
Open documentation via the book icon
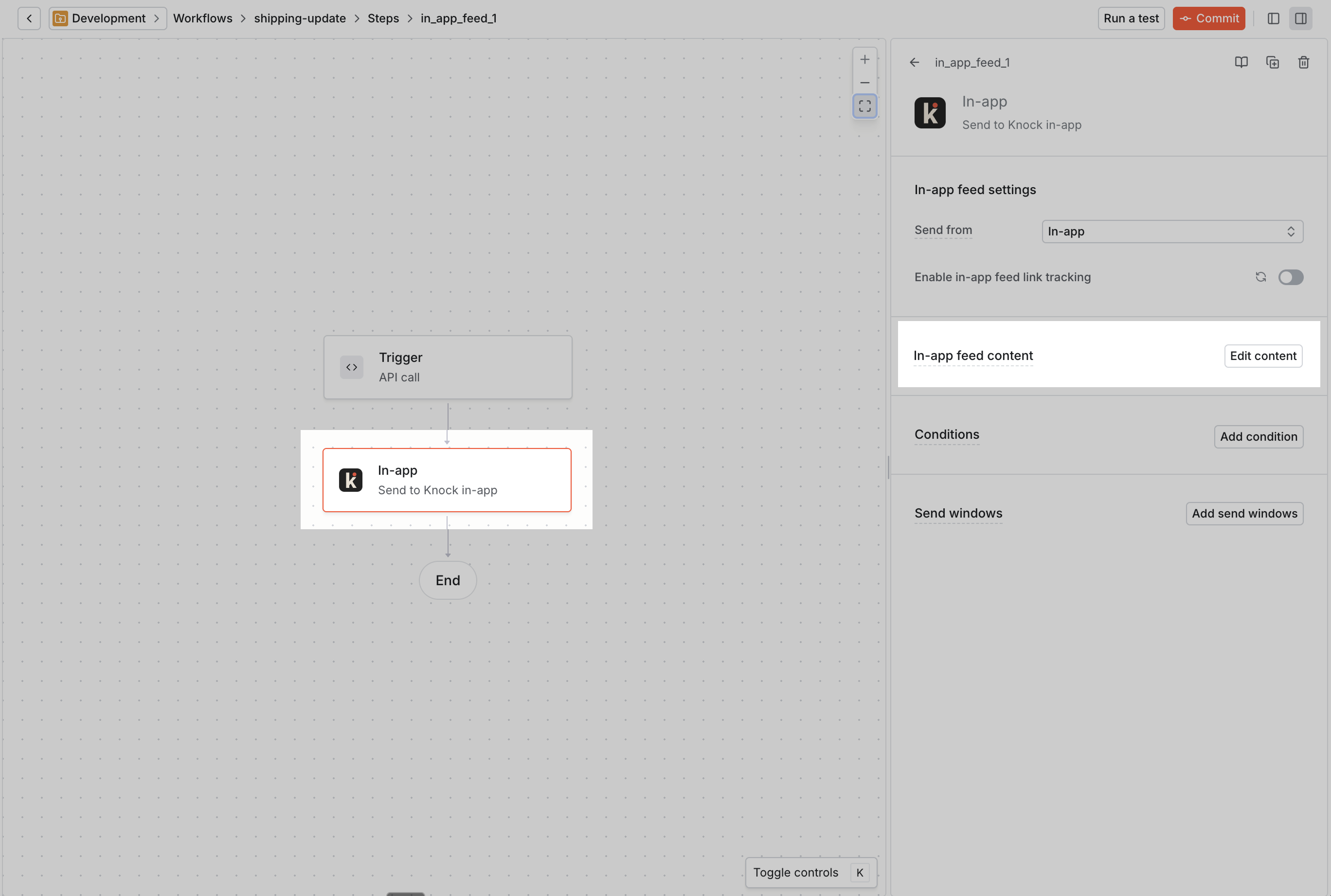tap(1241, 62)
